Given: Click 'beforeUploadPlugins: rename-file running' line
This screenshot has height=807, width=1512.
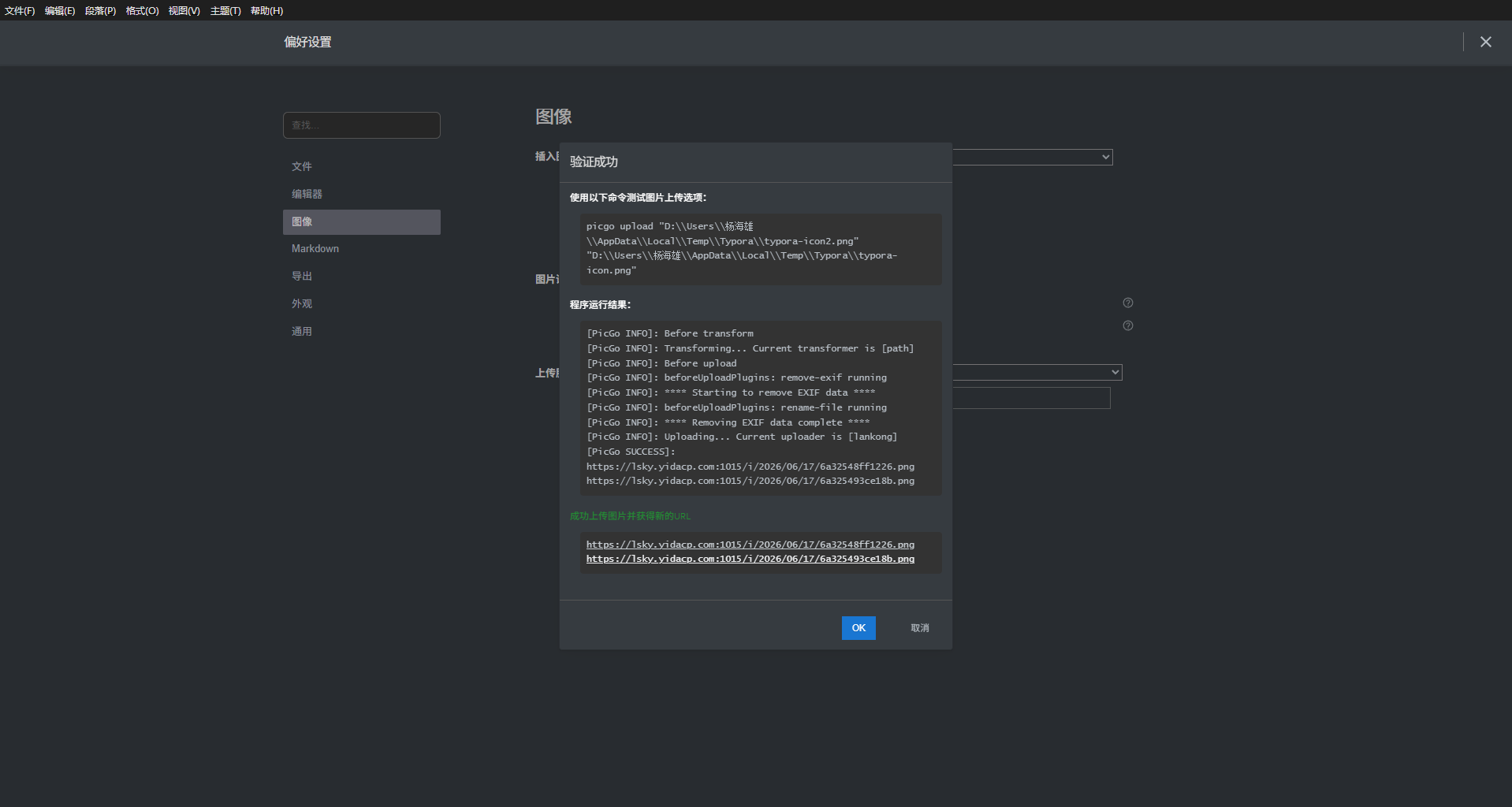Looking at the screenshot, I should click(736, 407).
